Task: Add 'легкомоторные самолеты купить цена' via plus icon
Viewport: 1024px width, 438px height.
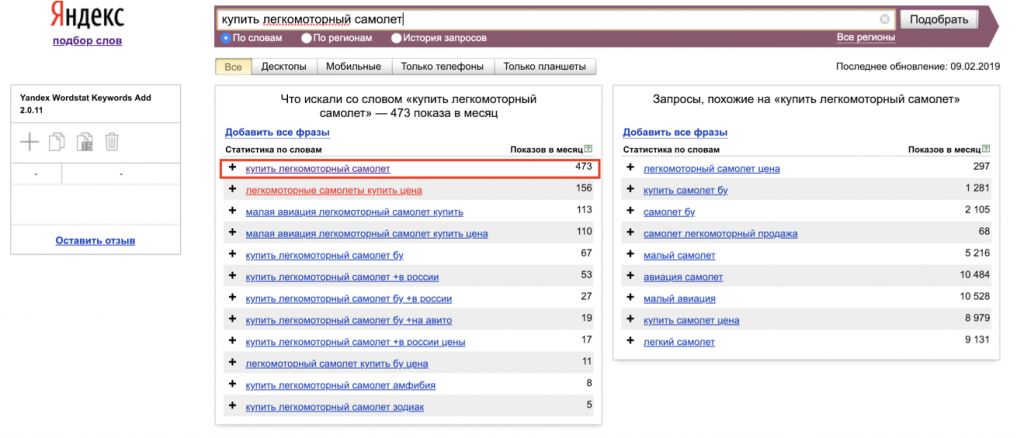Action: click(232, 189)
